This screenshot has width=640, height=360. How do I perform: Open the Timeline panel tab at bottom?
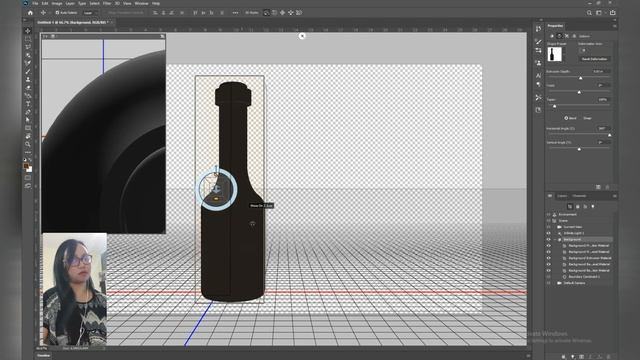tap(44, 356)
